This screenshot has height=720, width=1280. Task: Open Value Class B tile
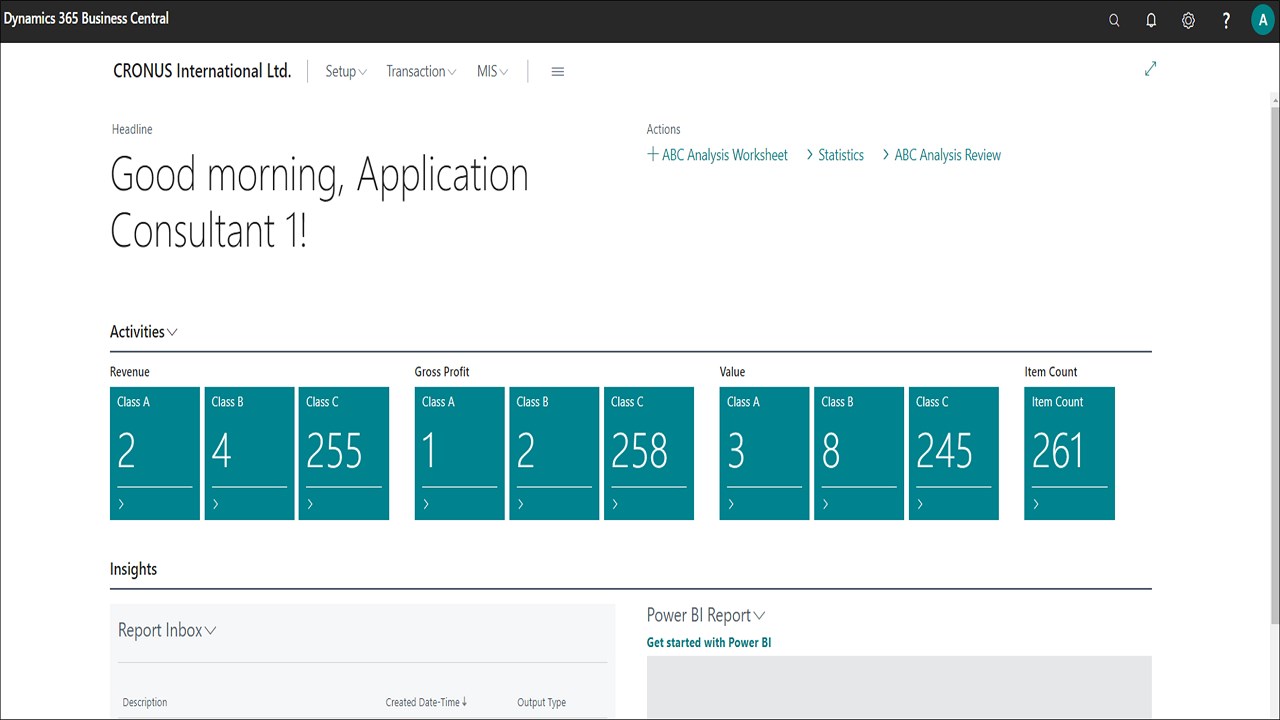(x=859, y=453)
